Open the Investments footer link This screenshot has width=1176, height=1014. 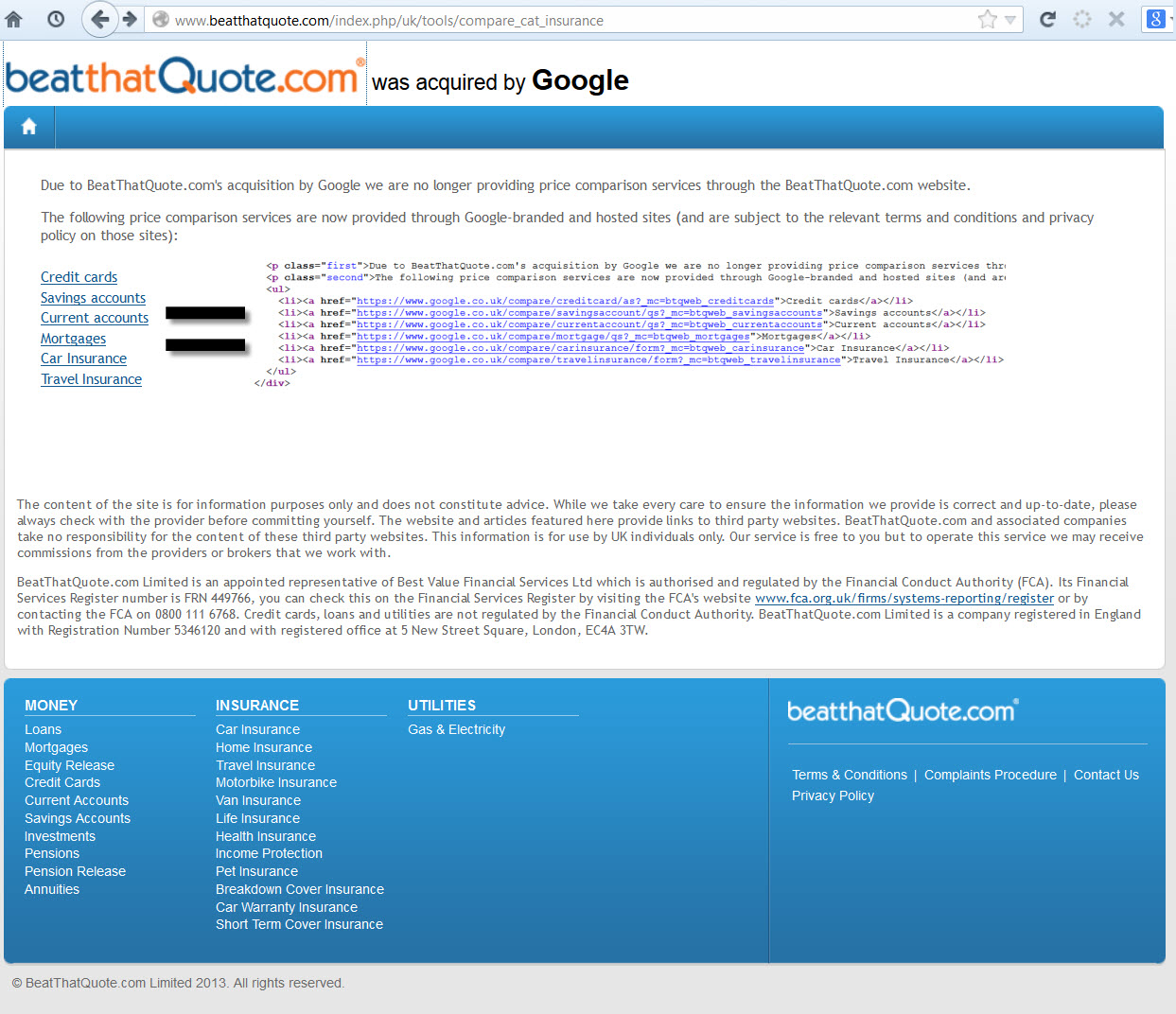(60, 836)
